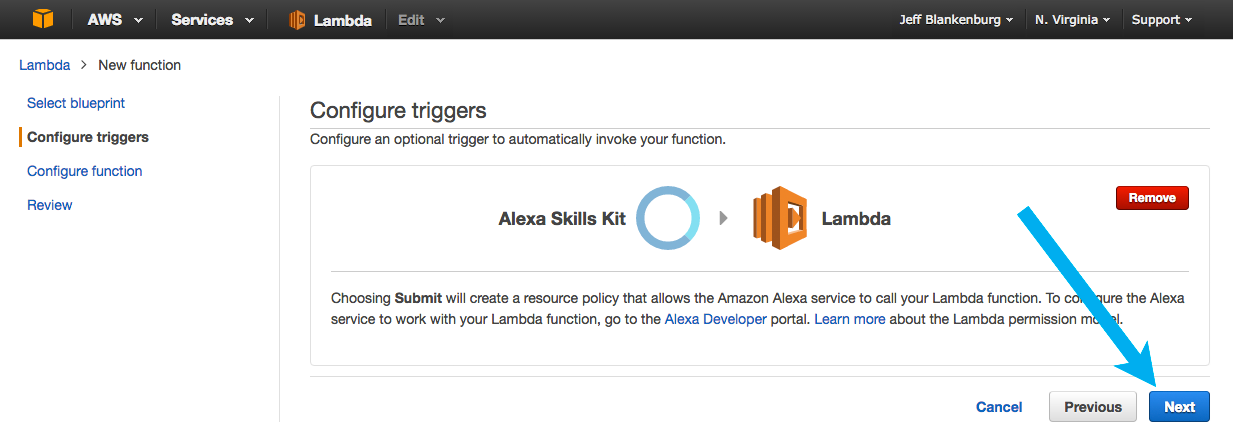Change the N. Virginia region
Viewport: 1233px width, 432px height.
1073,20
